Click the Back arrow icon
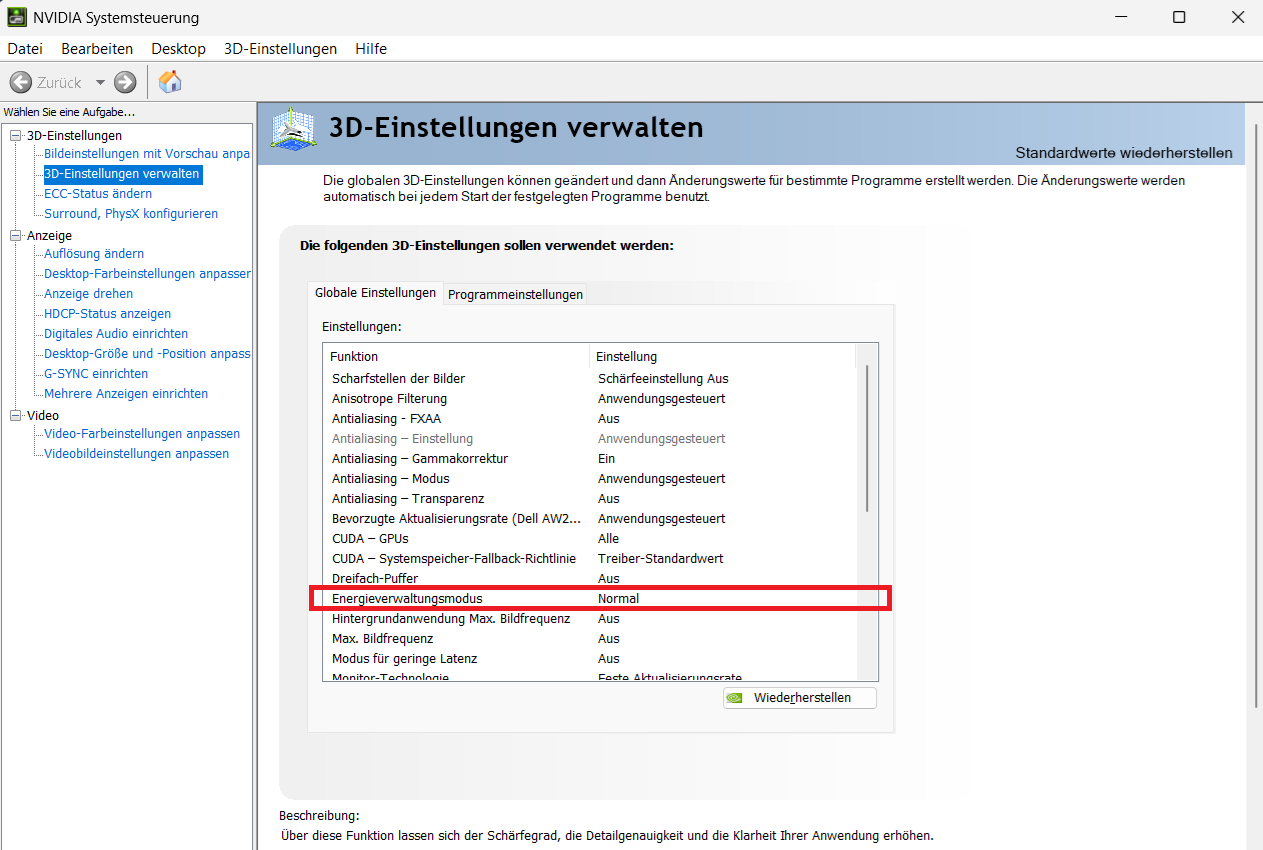Screen dimensions: 1263x850 pos(21,82)
